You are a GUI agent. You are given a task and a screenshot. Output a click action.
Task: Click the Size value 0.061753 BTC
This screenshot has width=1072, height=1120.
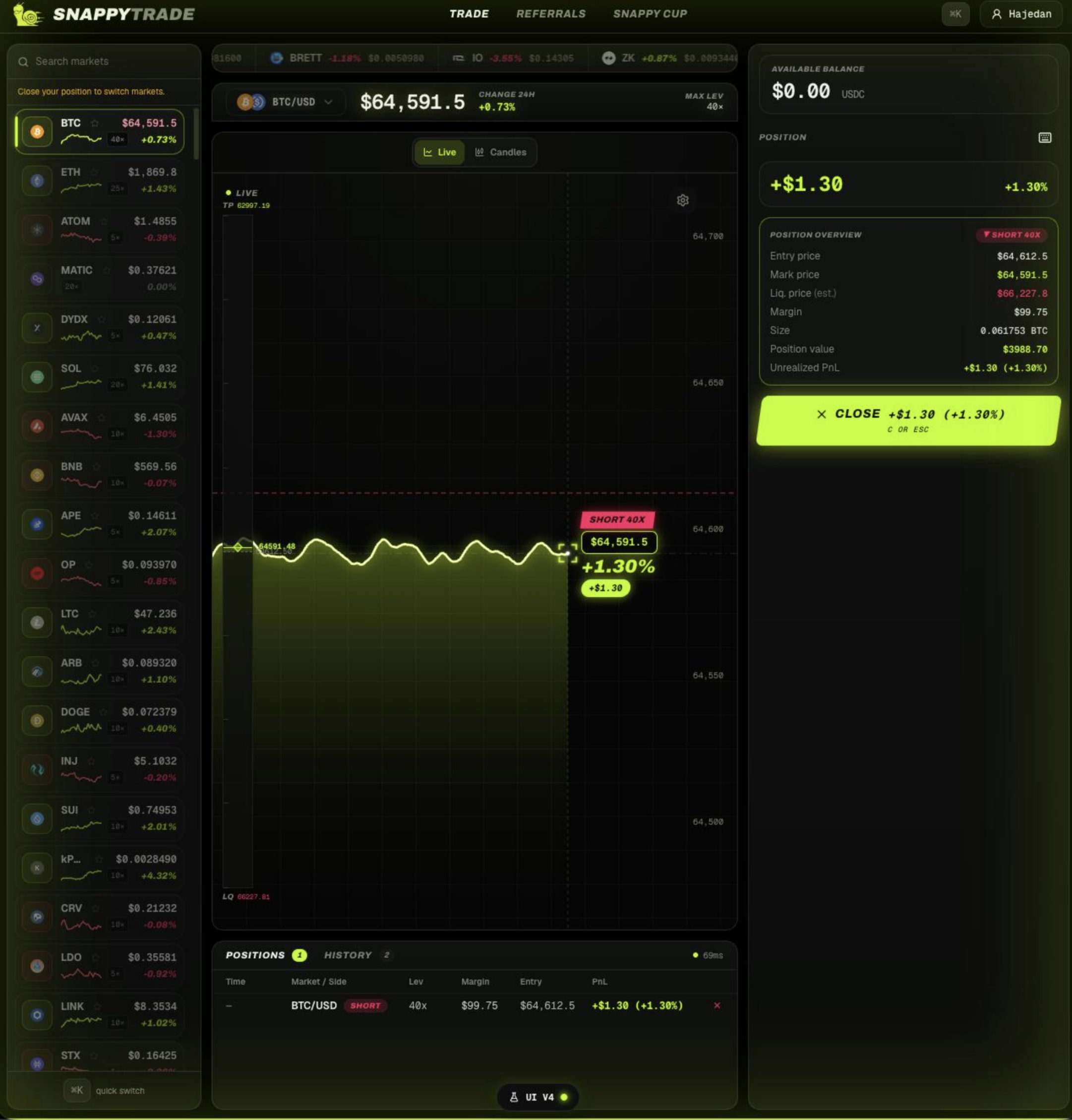tap(1014, 331)
